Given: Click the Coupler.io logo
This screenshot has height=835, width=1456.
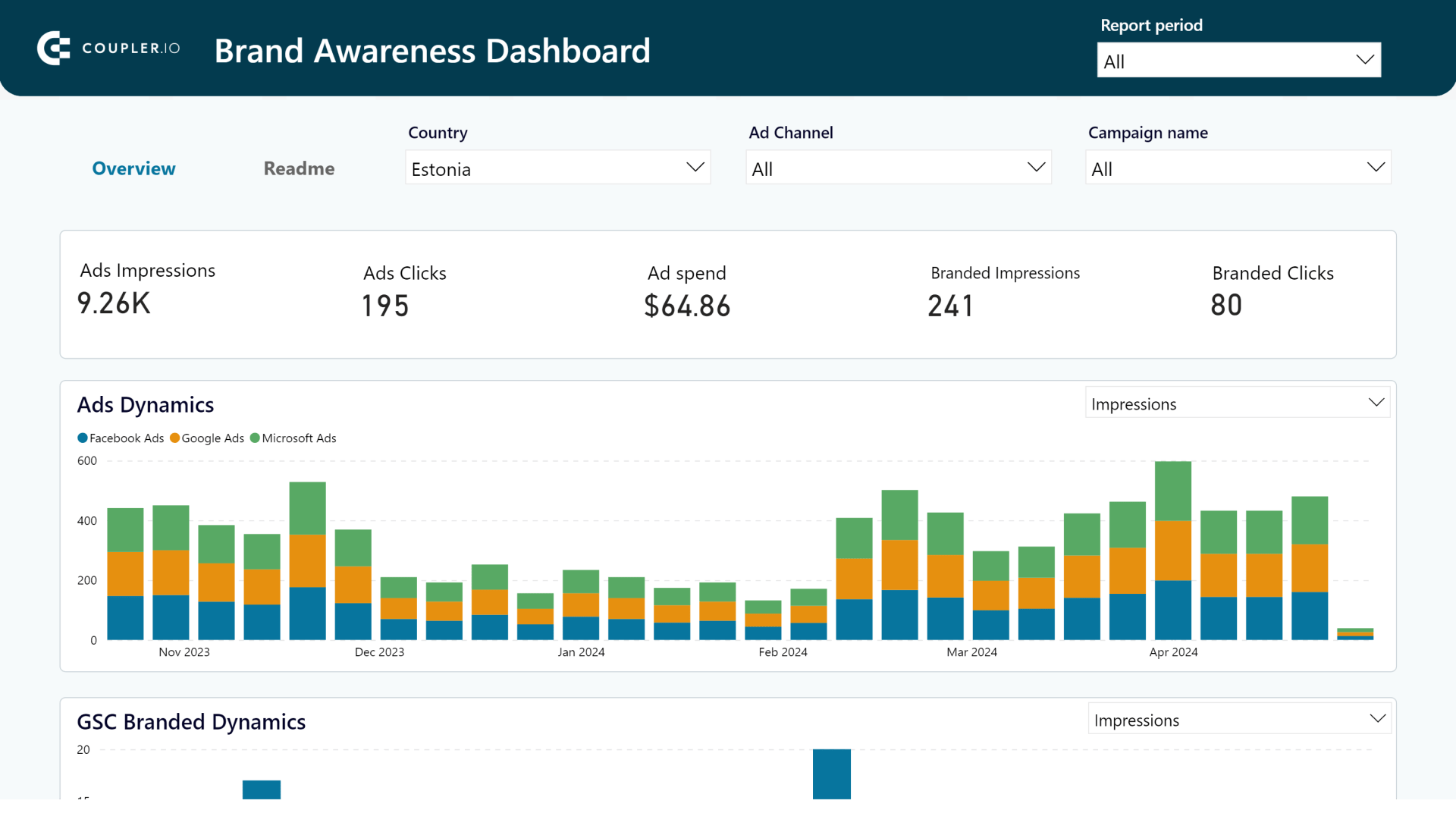Looking at the screenshot, I should [x=108, y=48].
